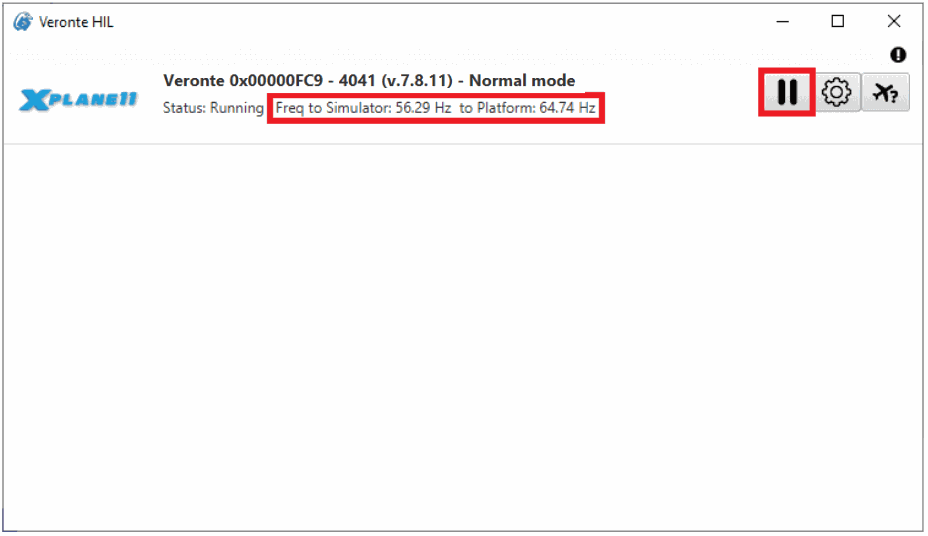Maximize the Veronte HIL window
The image size is (928, 536).
pyautogui.click(x=838, y=22)
